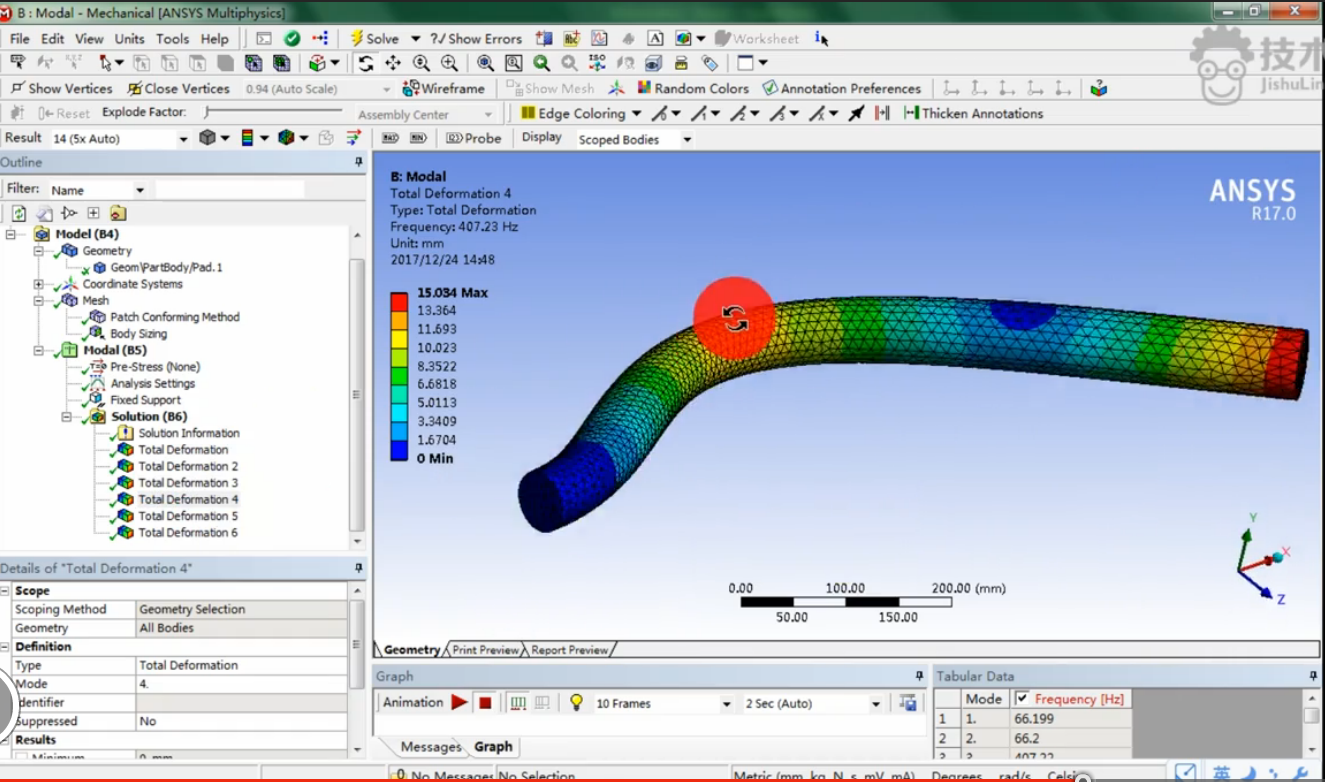Viewport: 1325px width, 782px height.
Task: Pin the Graph panel
Action: [919, 676]
